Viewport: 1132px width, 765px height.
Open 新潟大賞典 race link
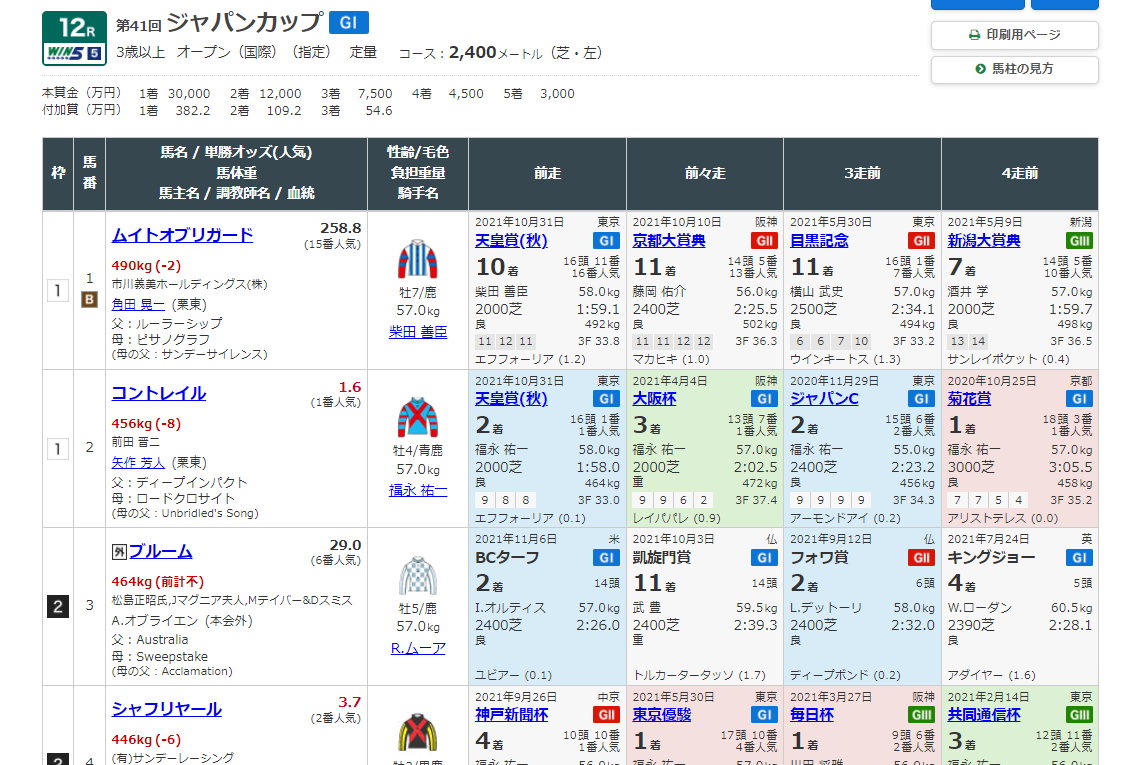click(984, 241)
